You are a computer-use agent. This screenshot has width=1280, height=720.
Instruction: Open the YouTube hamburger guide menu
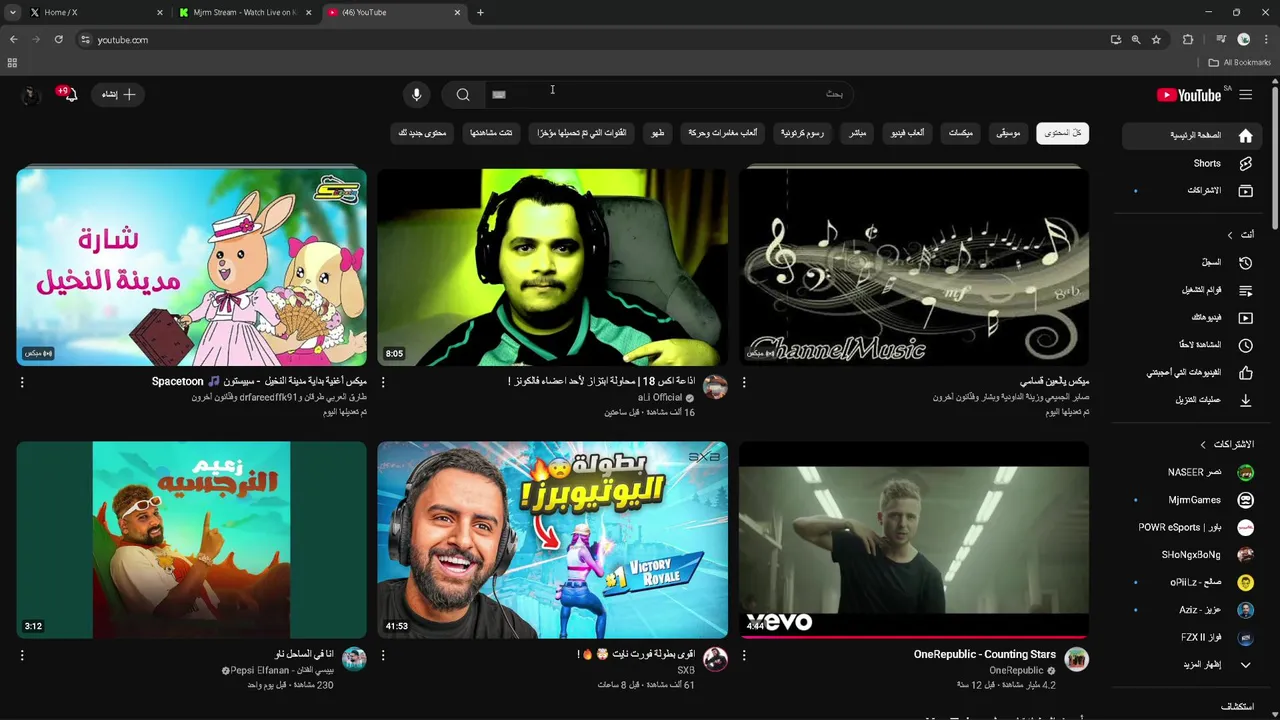tap(1245, 95)
